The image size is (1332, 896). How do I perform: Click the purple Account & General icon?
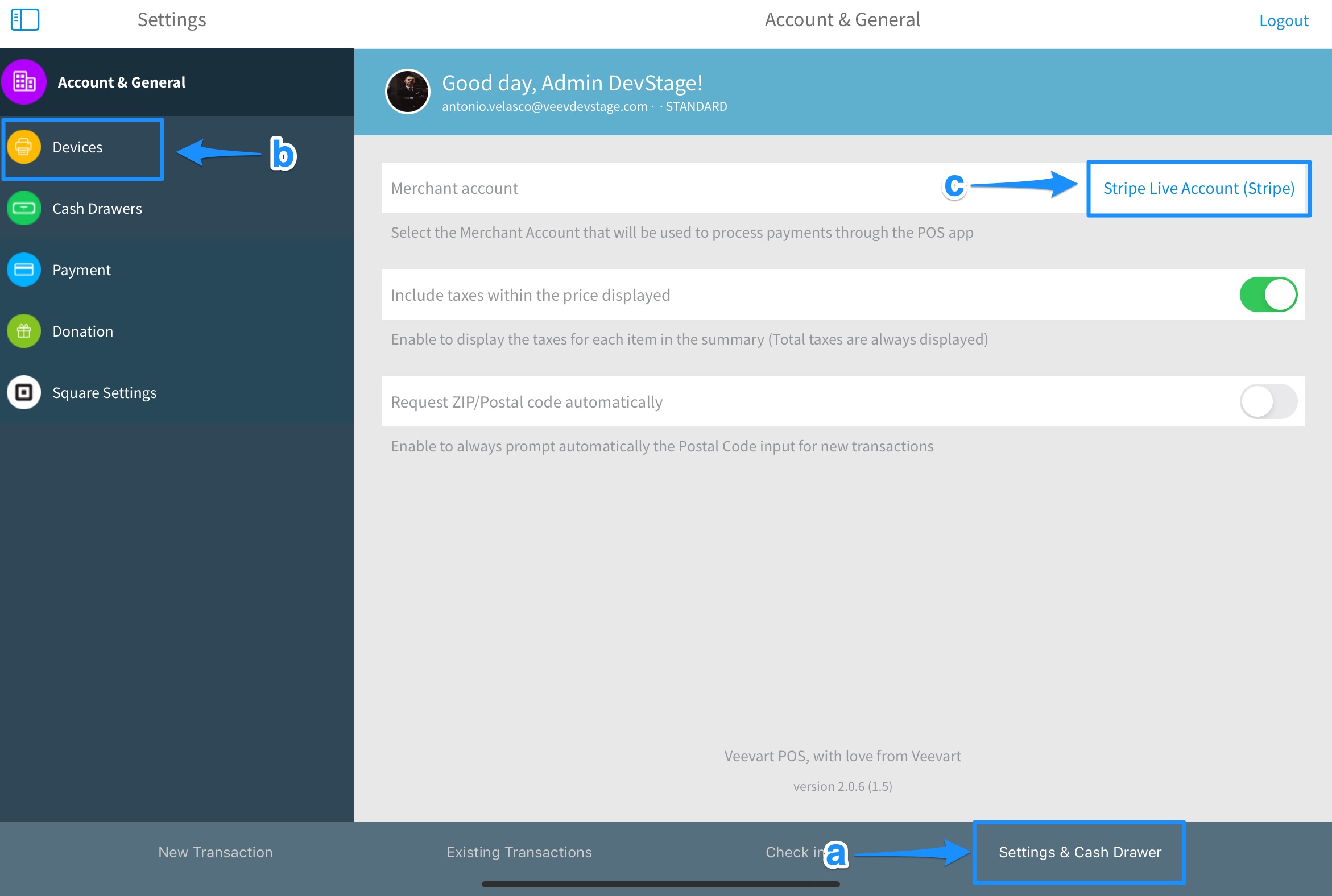click(24, 82)
